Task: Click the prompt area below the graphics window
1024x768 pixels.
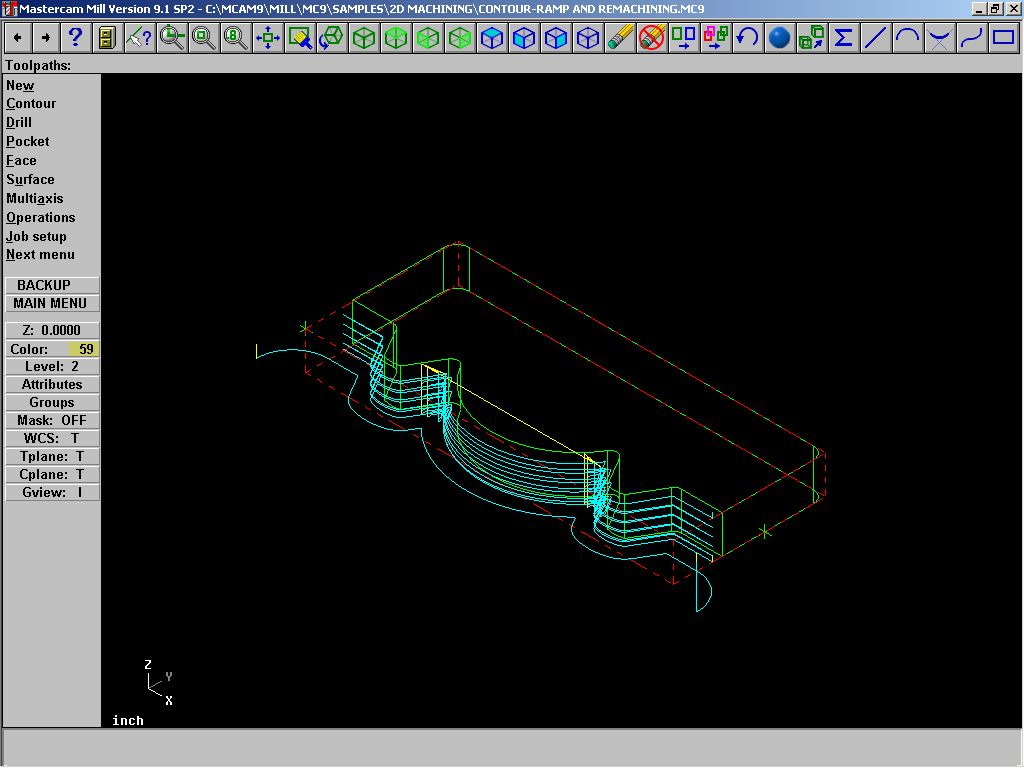Action: click(x=511, y=747)
